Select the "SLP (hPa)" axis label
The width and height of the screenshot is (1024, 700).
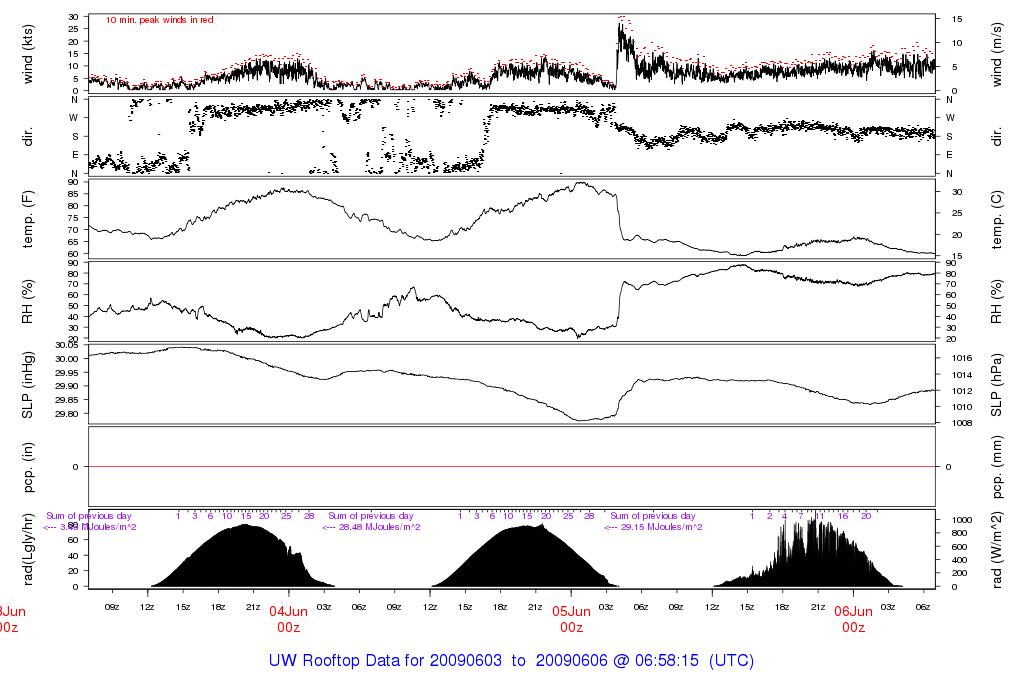pyautogui.click(x=997, y=385)
